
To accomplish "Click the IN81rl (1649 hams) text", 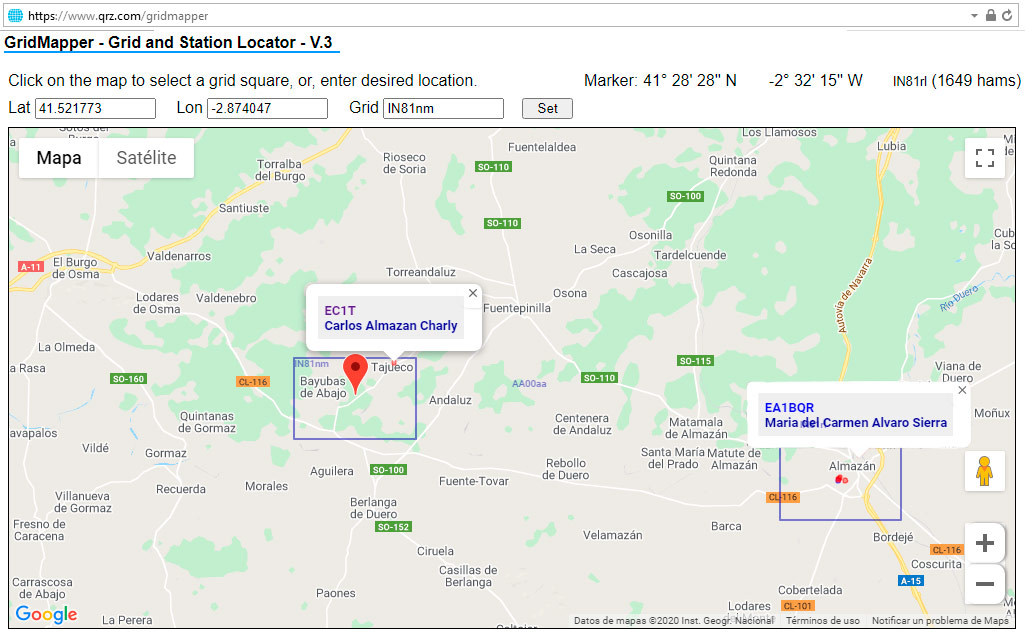I will pyautogui.click(x=956, y=80).
